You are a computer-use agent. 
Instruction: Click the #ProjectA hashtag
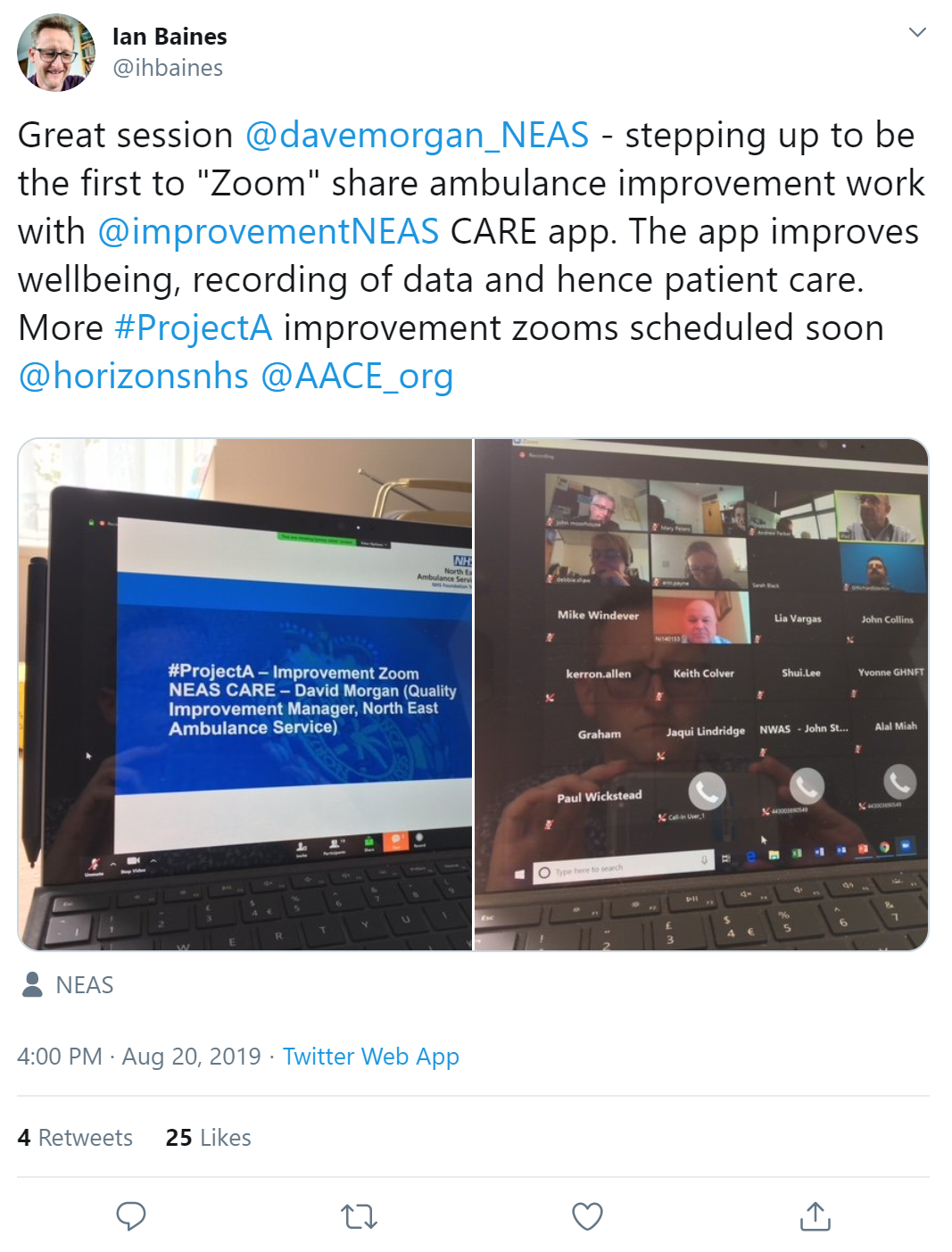tap(193, 328)
